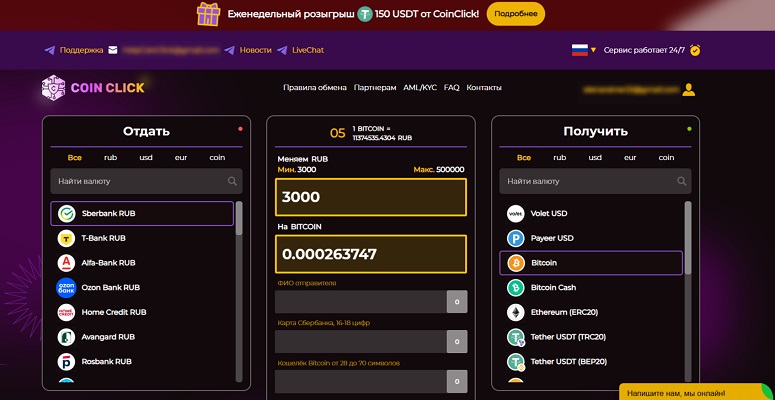Image resolution: width=775 pixels, height=400 pixels.
Task: Select the eur tab in the Получить panel
Action: 630,158
